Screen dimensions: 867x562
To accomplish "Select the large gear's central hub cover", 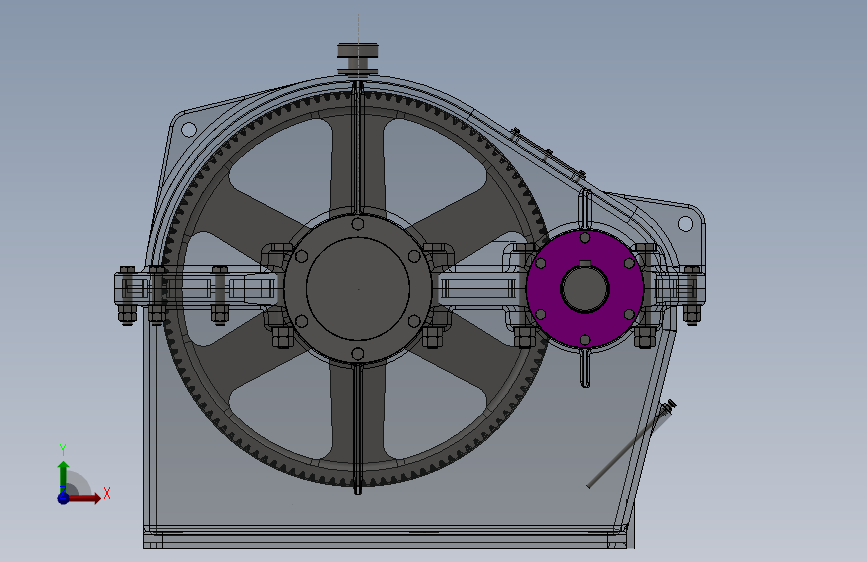I will pyautogui.click(x=358, y=289).
